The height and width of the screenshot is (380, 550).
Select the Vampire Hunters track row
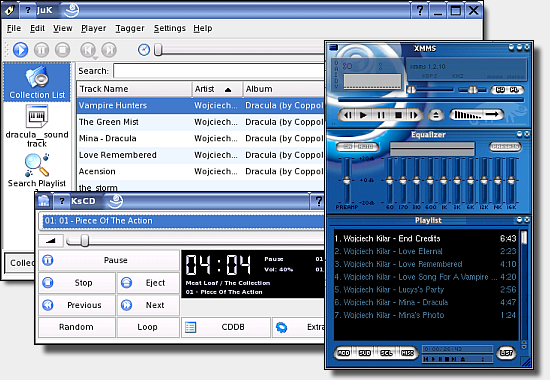pos(201,106)
